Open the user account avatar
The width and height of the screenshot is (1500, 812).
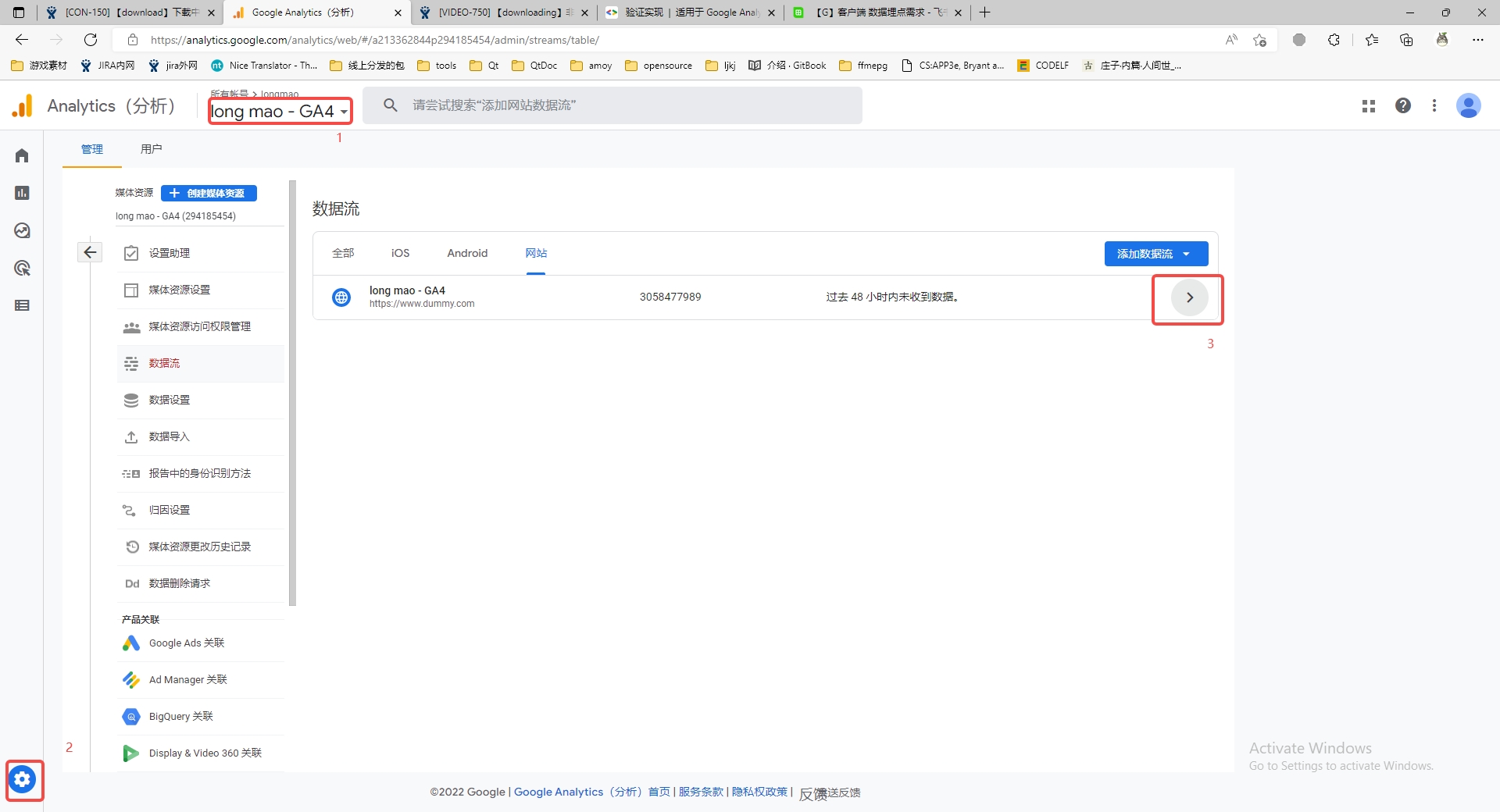(x=1469, y=105)
